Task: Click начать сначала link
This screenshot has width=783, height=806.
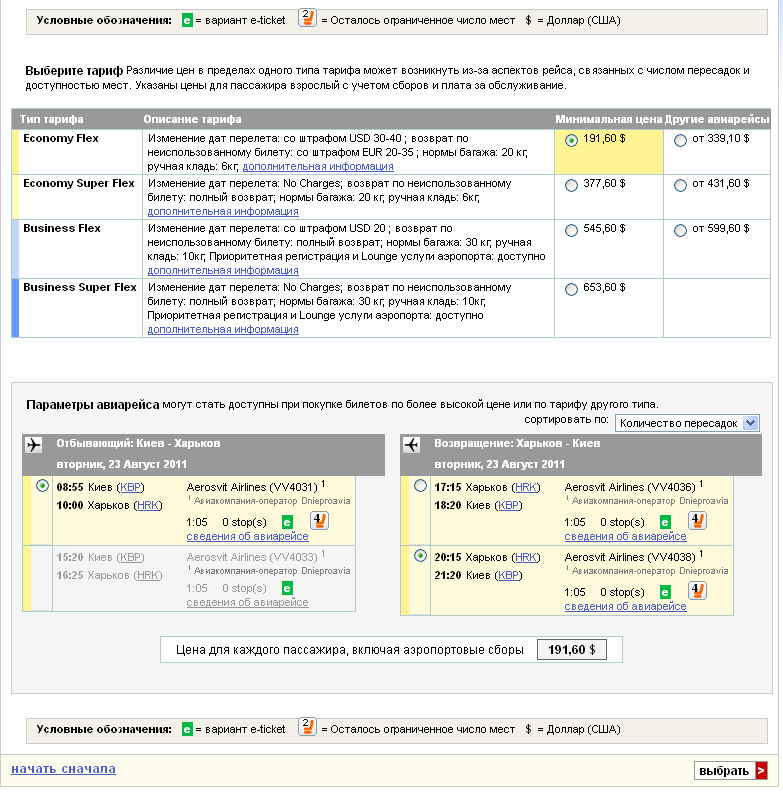Action: (63, 769)
